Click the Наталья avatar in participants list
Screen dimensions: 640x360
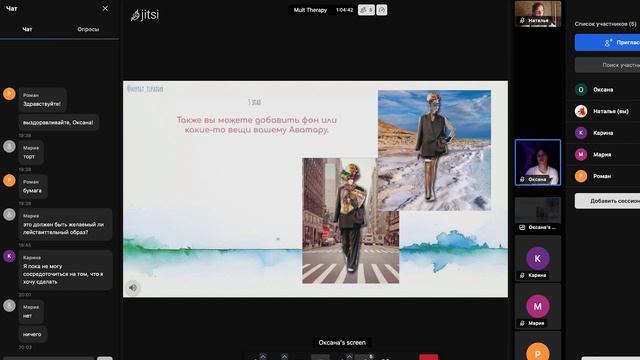pyautogui.click(x=581, y=111)
